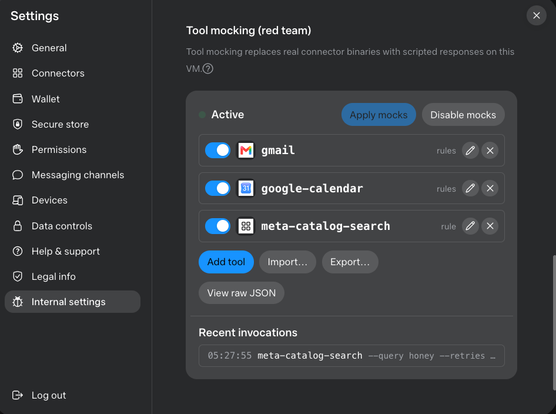Open Messaging channels section

72,175
